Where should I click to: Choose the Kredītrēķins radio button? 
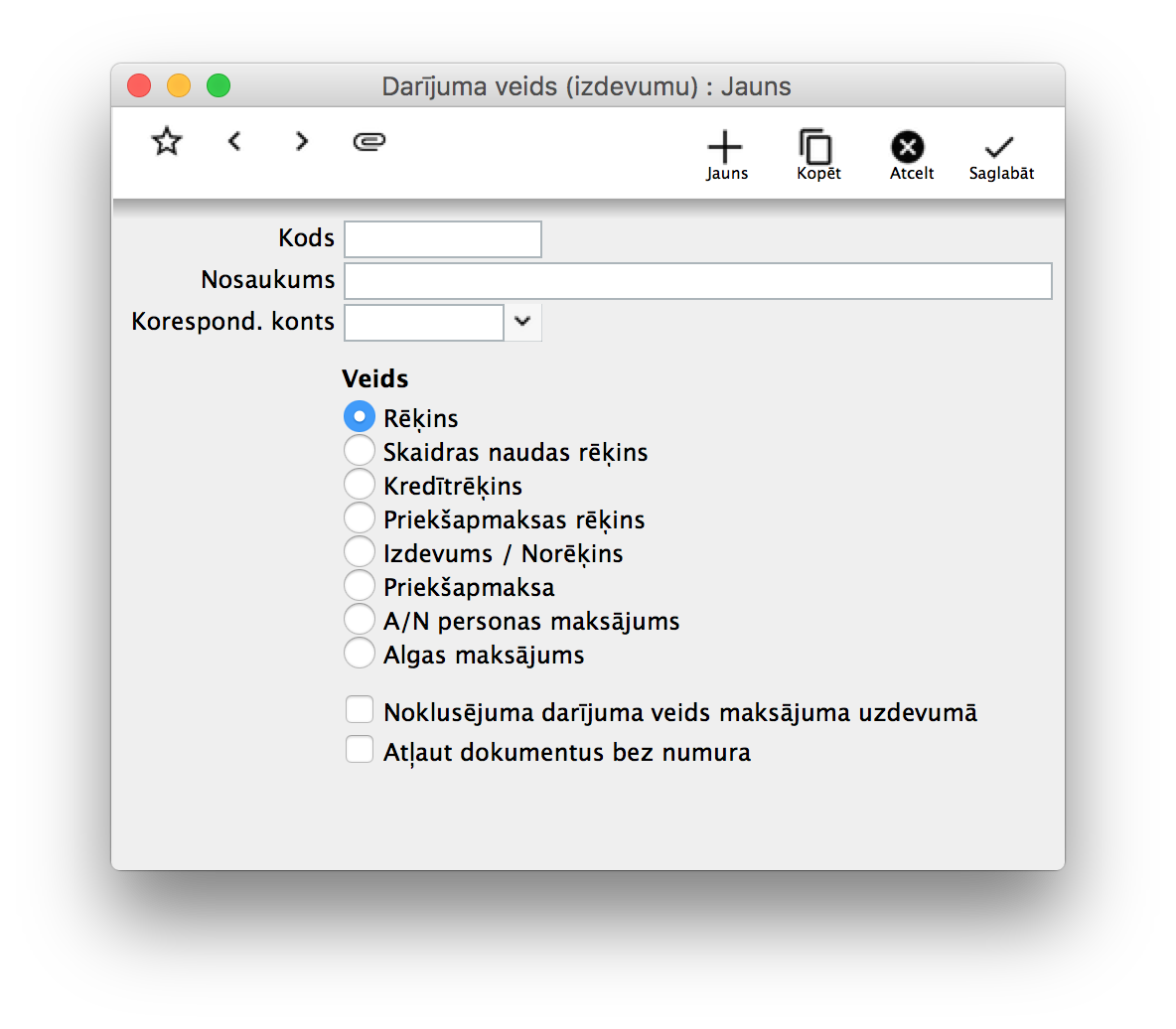tap(359, 485)
